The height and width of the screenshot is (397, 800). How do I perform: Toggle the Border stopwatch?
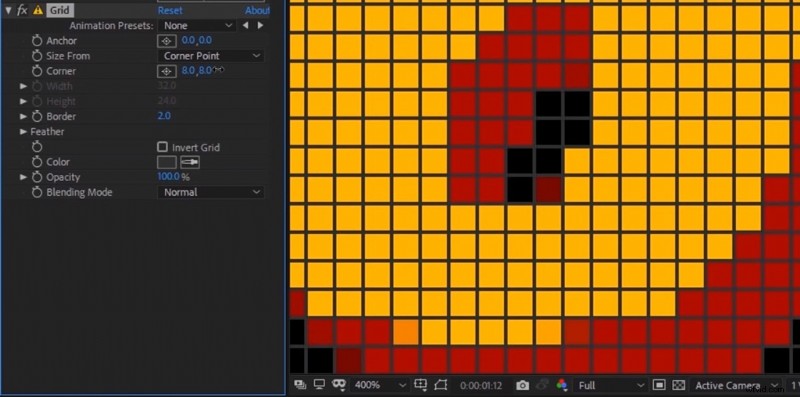(37, 116)
